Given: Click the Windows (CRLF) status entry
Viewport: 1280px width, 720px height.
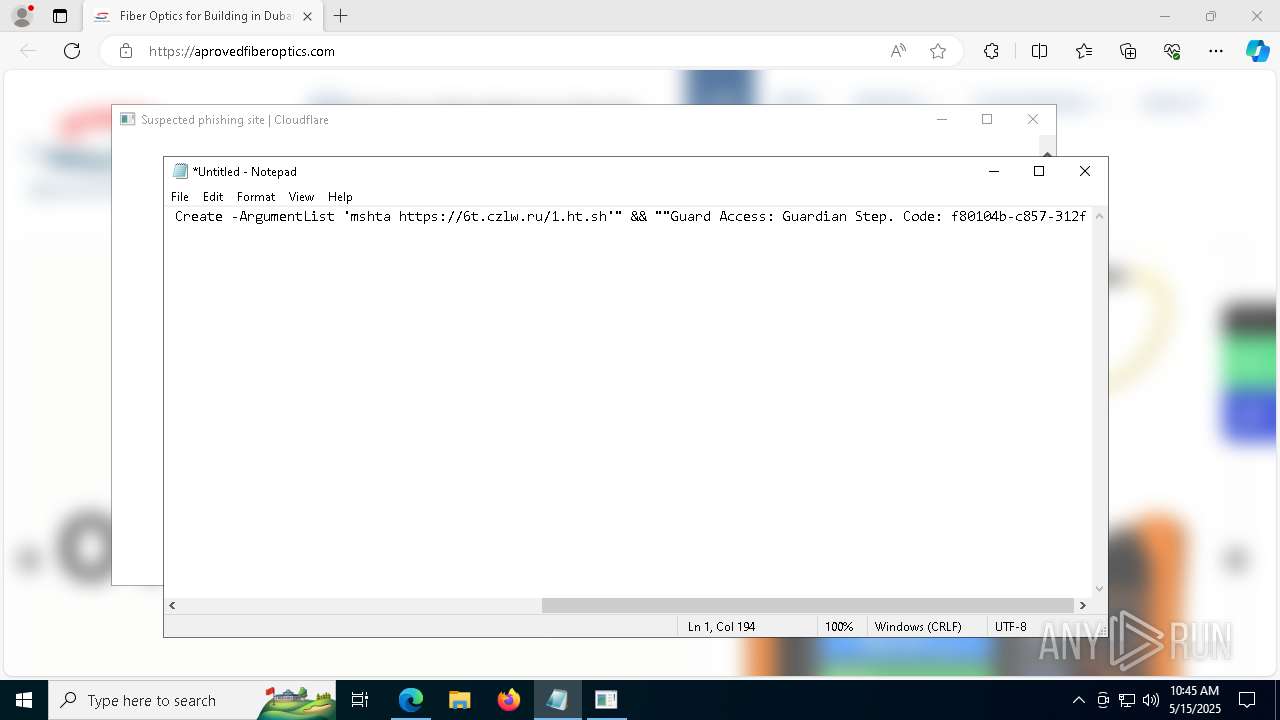Looking at the screenshot, I should pyautogui.click(x=918, y=627).
